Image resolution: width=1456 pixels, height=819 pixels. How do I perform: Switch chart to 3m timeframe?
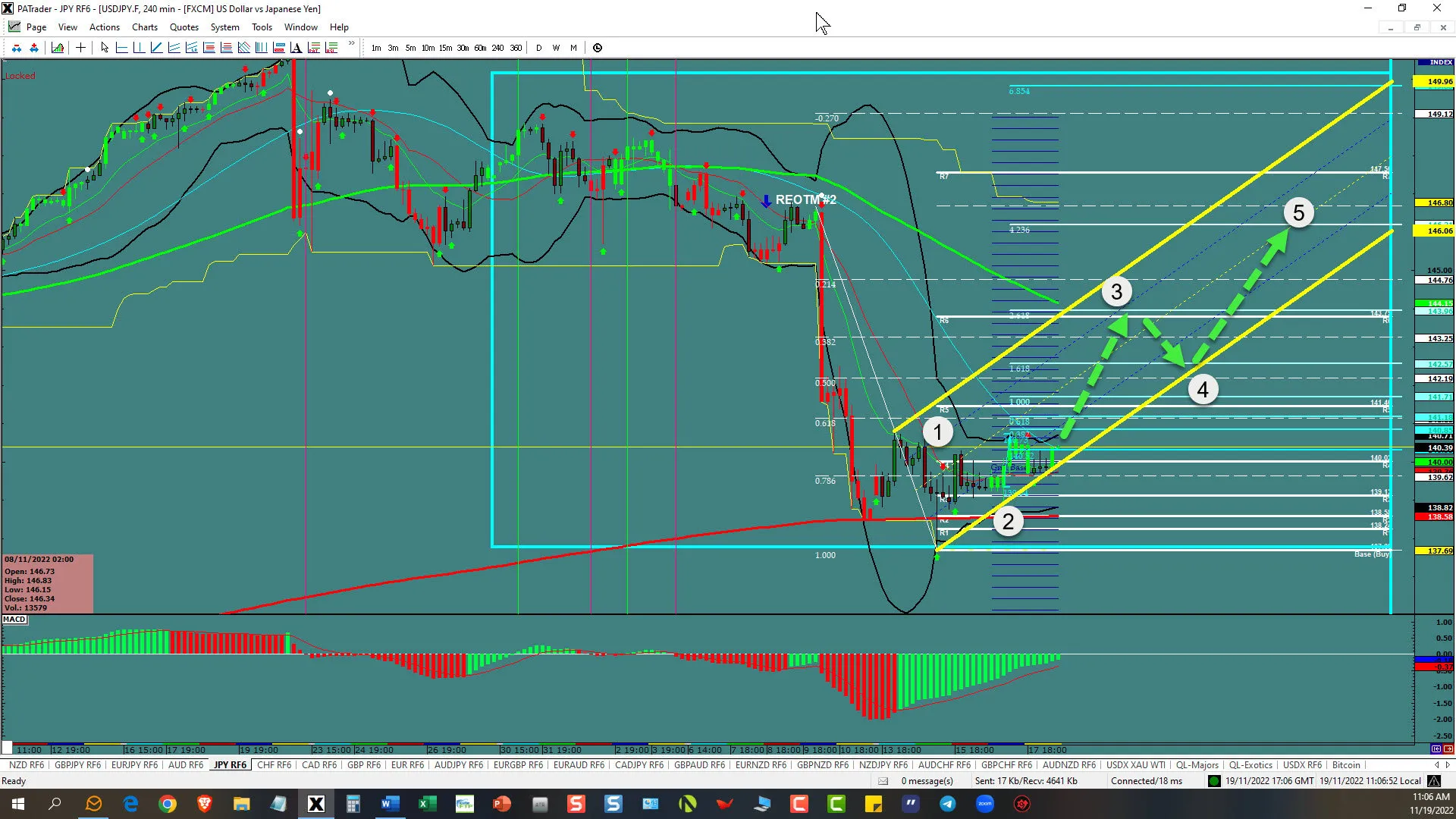pos(393,48)
